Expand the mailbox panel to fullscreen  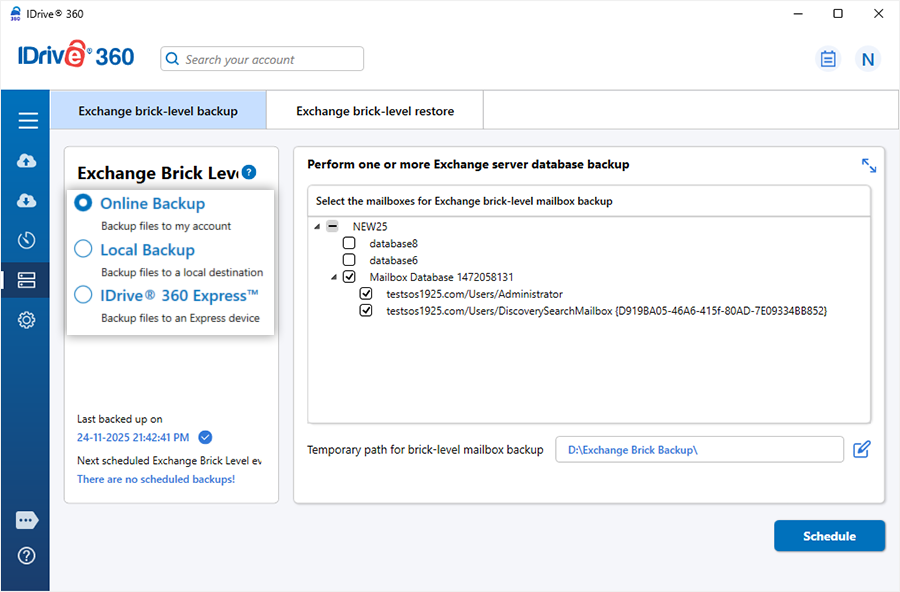pos(868,165)
